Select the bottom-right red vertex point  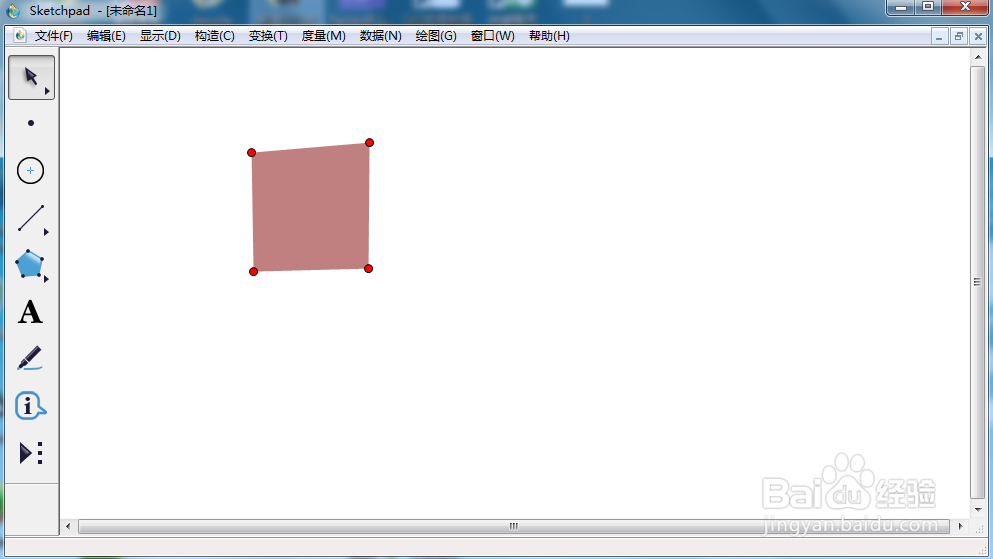click(x=369, y=268)
